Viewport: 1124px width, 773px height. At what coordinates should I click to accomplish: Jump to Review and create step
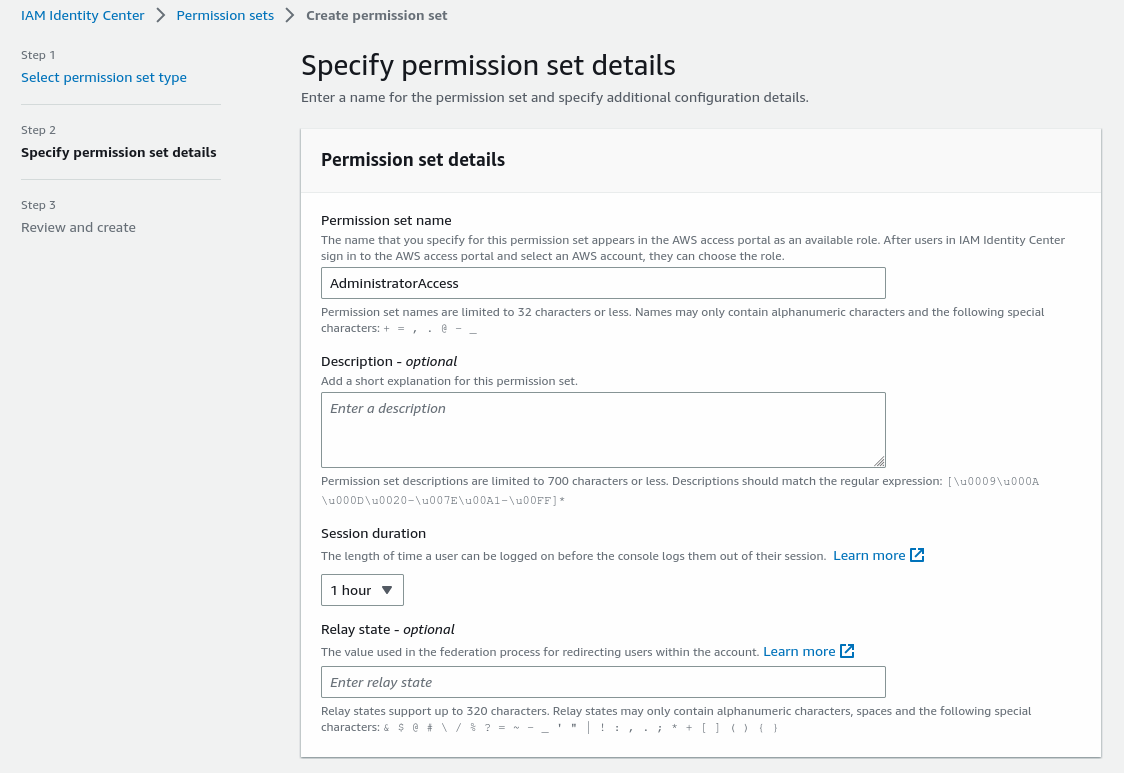point(78,227)
